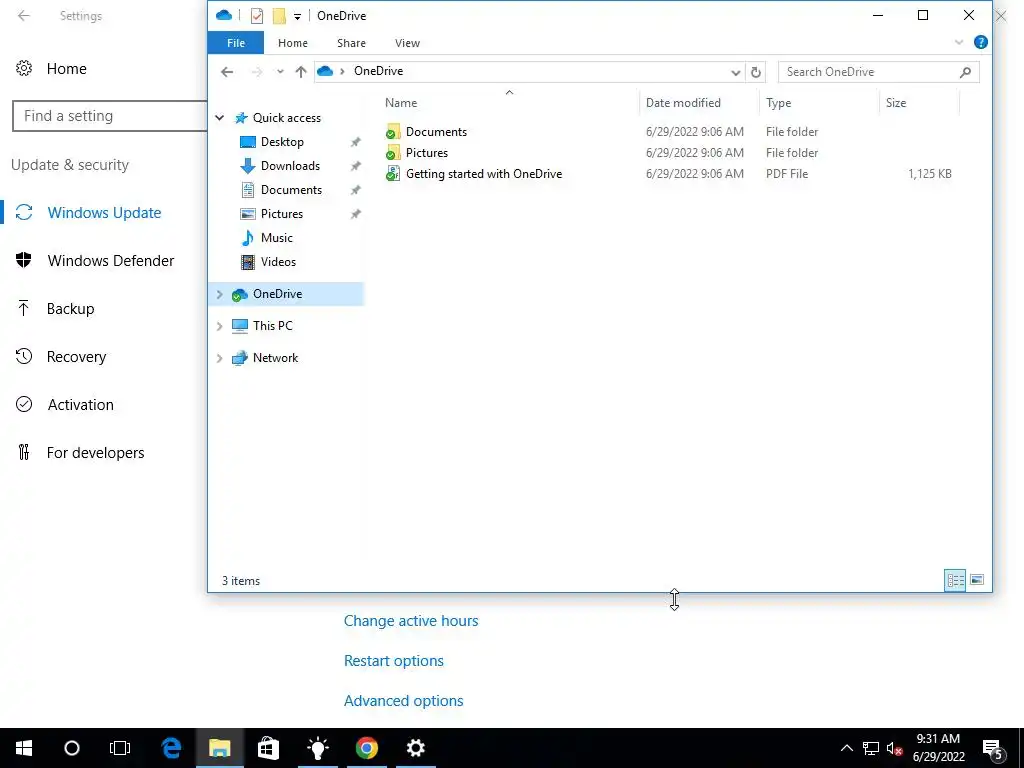Launch Microsoft Edge from taskbar
1024x768 pixels.
[171, 748]
